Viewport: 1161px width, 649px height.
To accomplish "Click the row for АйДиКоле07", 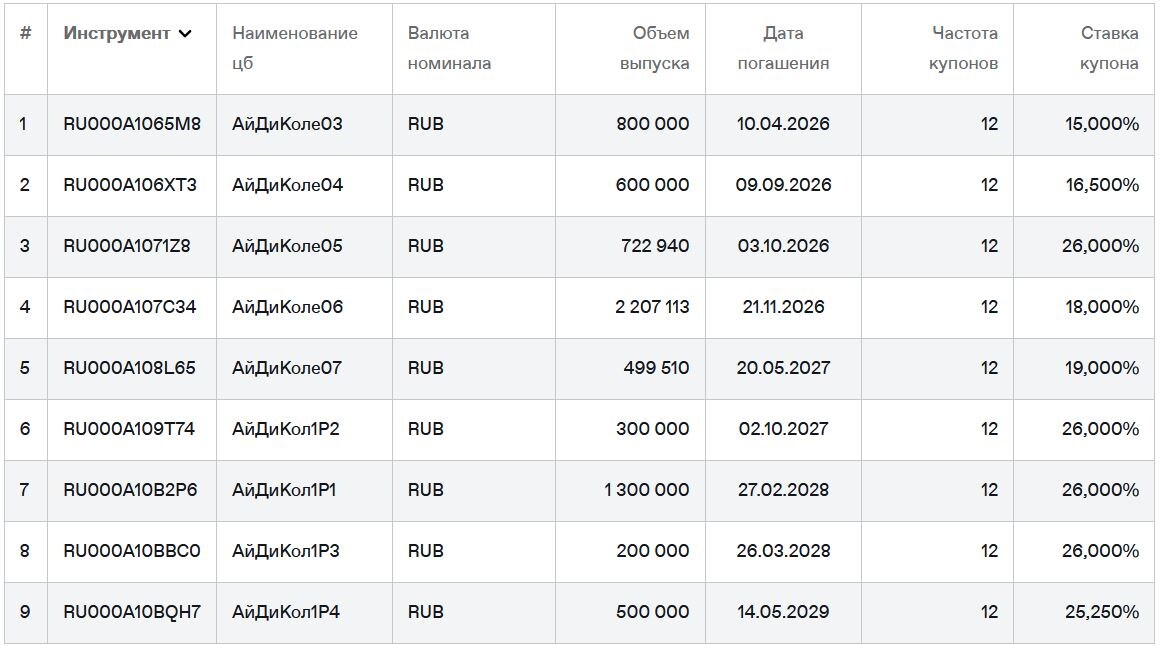I will 286,368.
